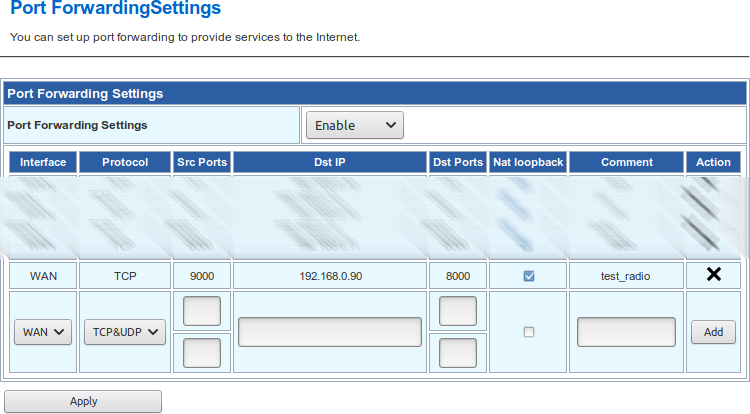Click the Apply button
Viewport: 750px width, 414px height.
[83, 401]
